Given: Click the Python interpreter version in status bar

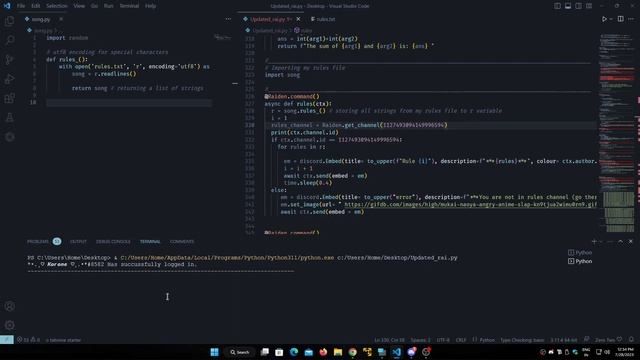Looking at the screenshot, I should click(x=564, y=340).
